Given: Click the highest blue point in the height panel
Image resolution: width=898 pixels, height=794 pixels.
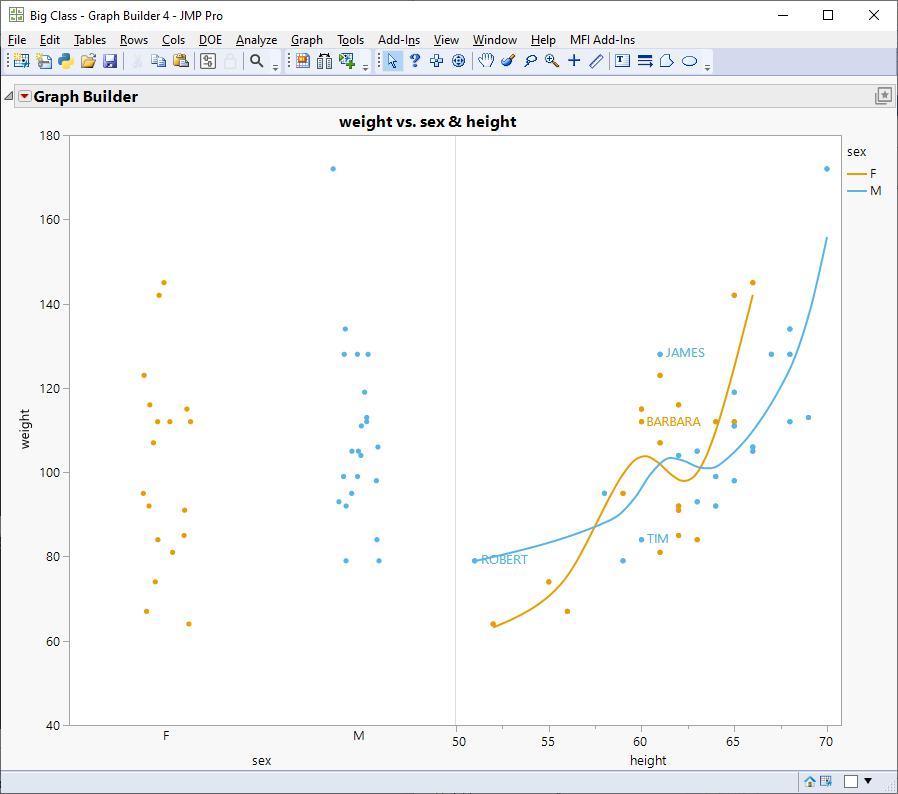Looking at the screenshot, I should click(x=827, y=169).
